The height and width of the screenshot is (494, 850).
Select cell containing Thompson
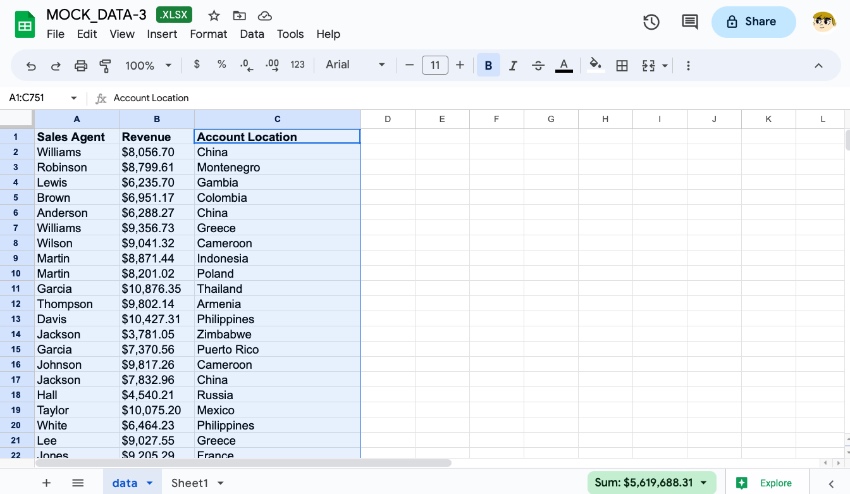76,304
